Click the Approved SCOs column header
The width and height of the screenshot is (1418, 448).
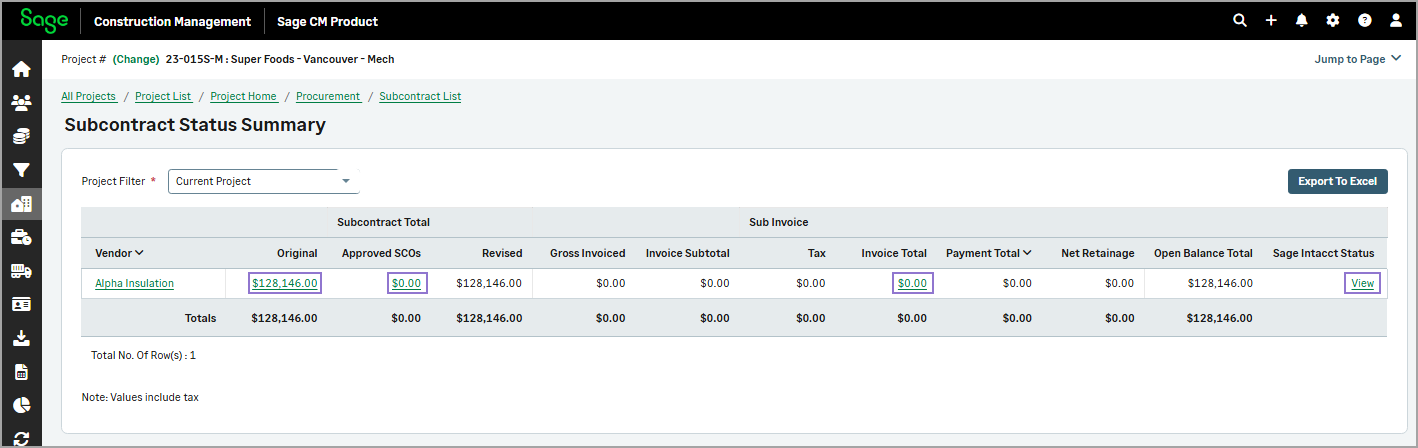click(381, 253)
